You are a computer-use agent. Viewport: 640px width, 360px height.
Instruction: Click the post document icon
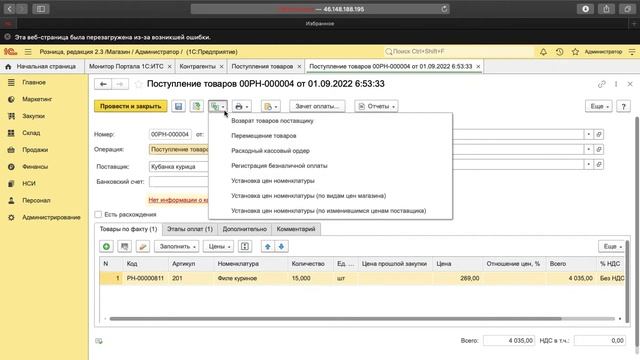pyautogui.click(x=197, y=106)
